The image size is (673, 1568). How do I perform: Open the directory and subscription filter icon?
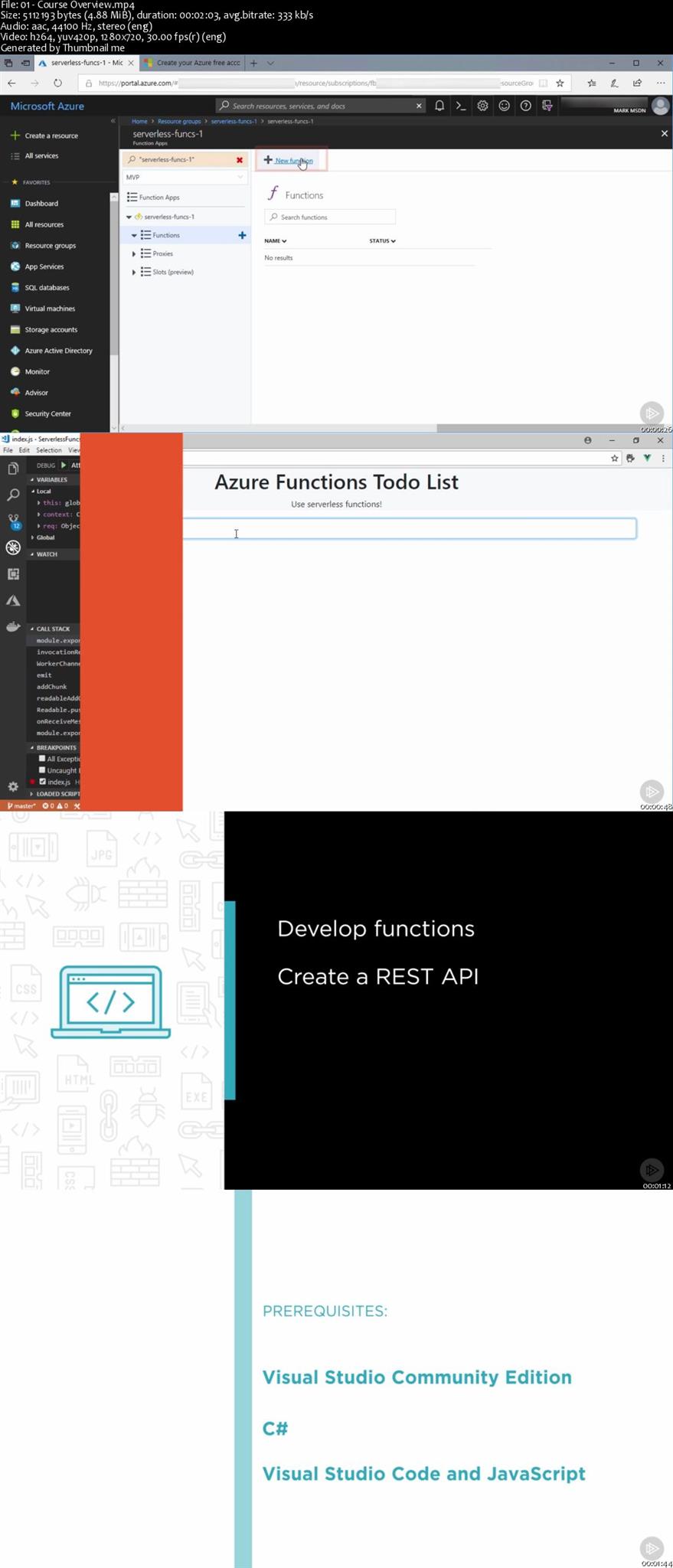pos(547,106)
